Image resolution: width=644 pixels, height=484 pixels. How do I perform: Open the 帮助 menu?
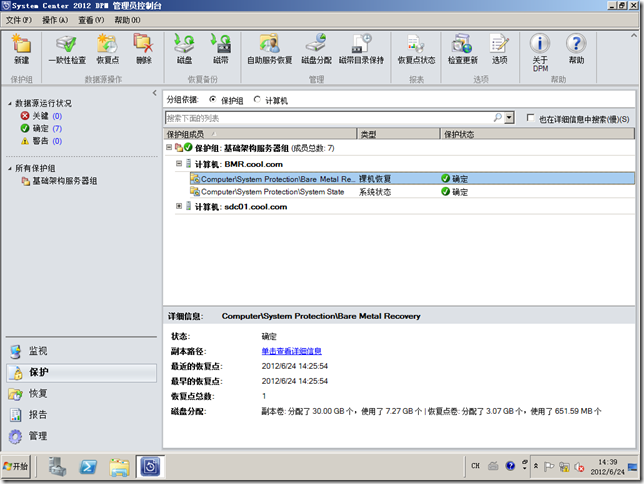tap(127, 20)
